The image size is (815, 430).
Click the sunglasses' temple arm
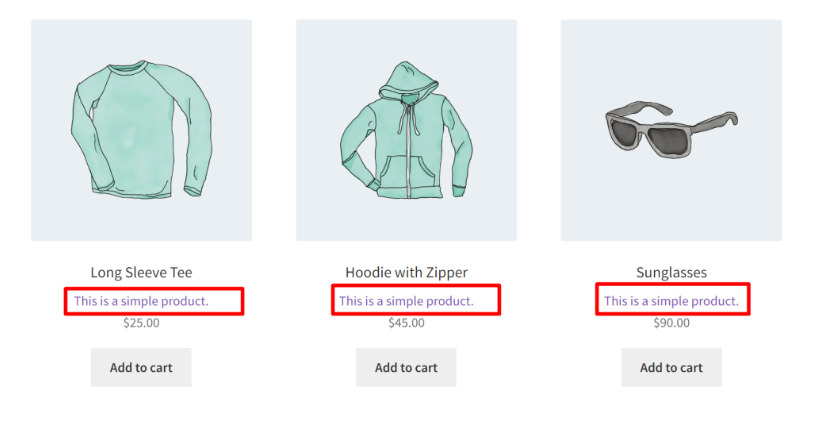712,125
